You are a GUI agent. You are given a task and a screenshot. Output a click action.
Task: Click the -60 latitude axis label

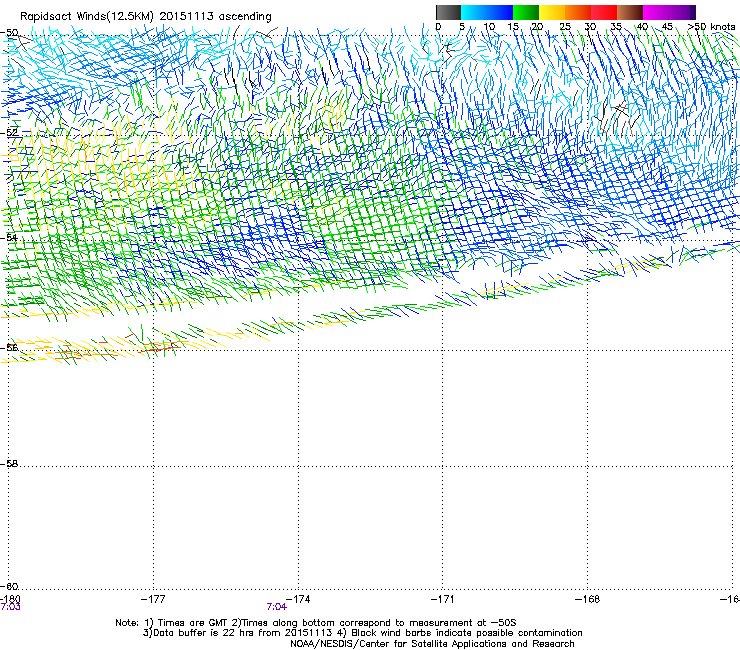tap(9, 586)
